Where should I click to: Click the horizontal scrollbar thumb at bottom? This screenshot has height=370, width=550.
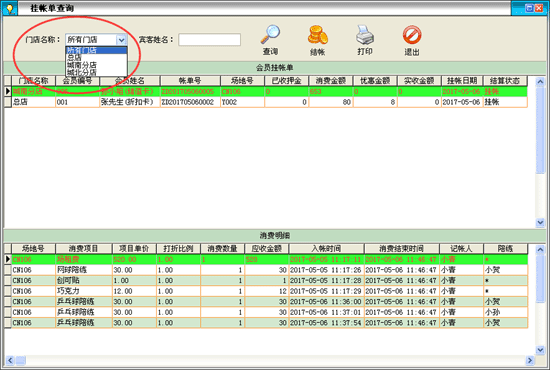point(21,360)
